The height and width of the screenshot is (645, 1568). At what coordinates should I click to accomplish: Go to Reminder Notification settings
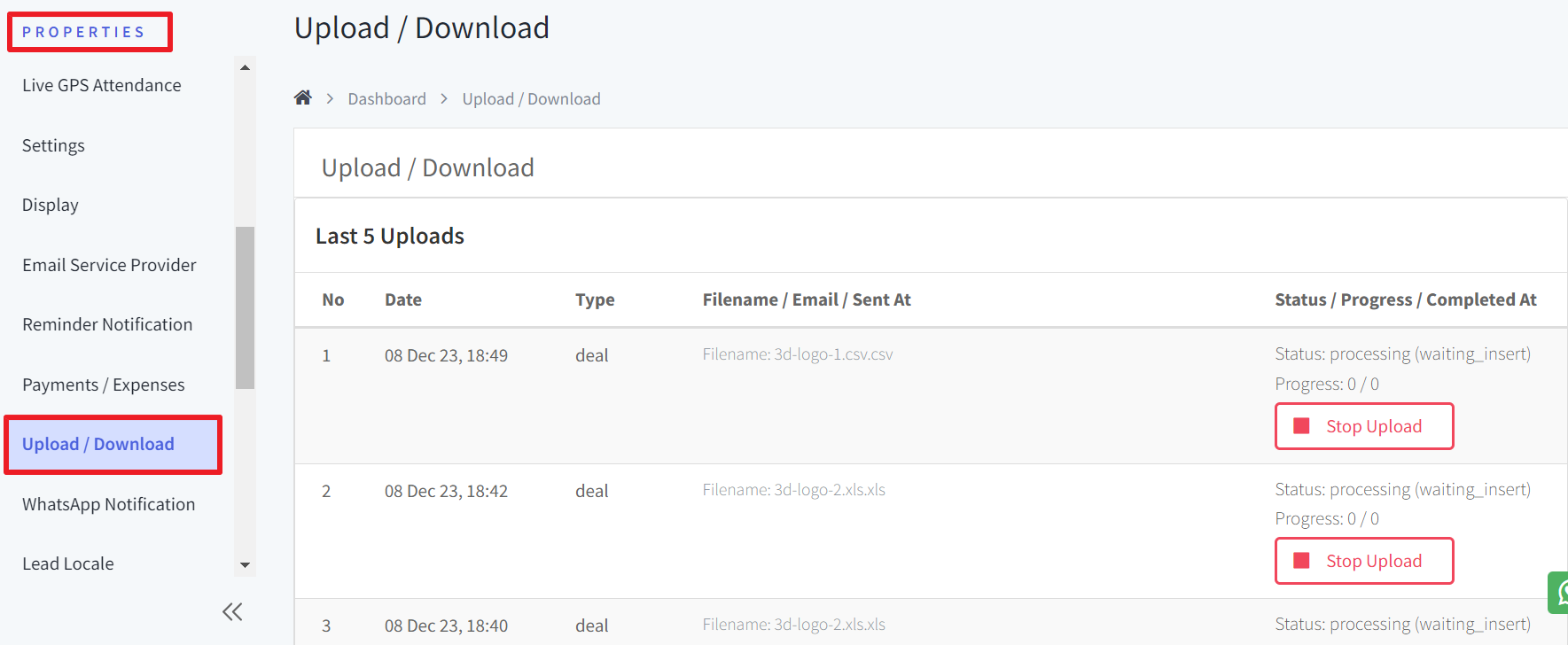107,324
